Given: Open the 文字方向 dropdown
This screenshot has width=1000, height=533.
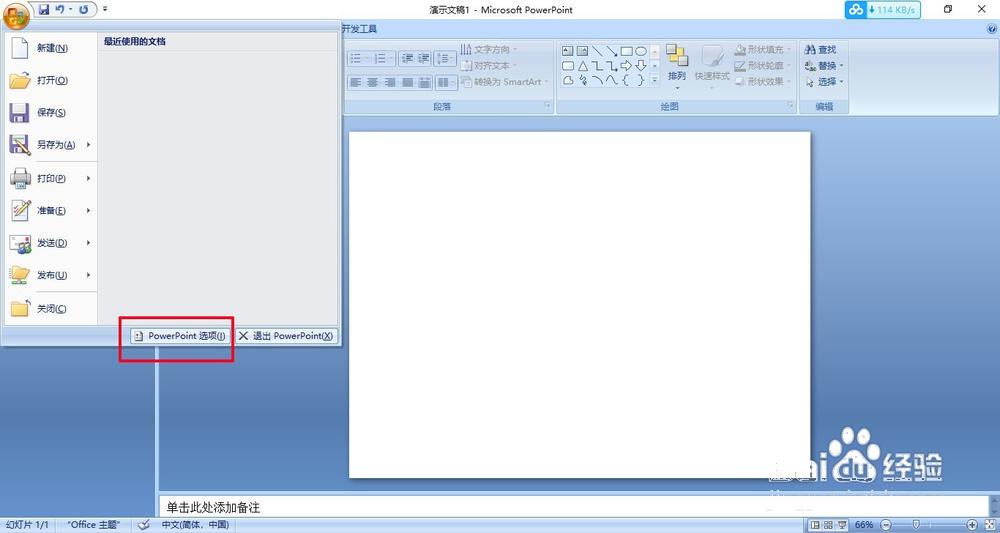Looking at the screenshot, I should coord(489,49).
